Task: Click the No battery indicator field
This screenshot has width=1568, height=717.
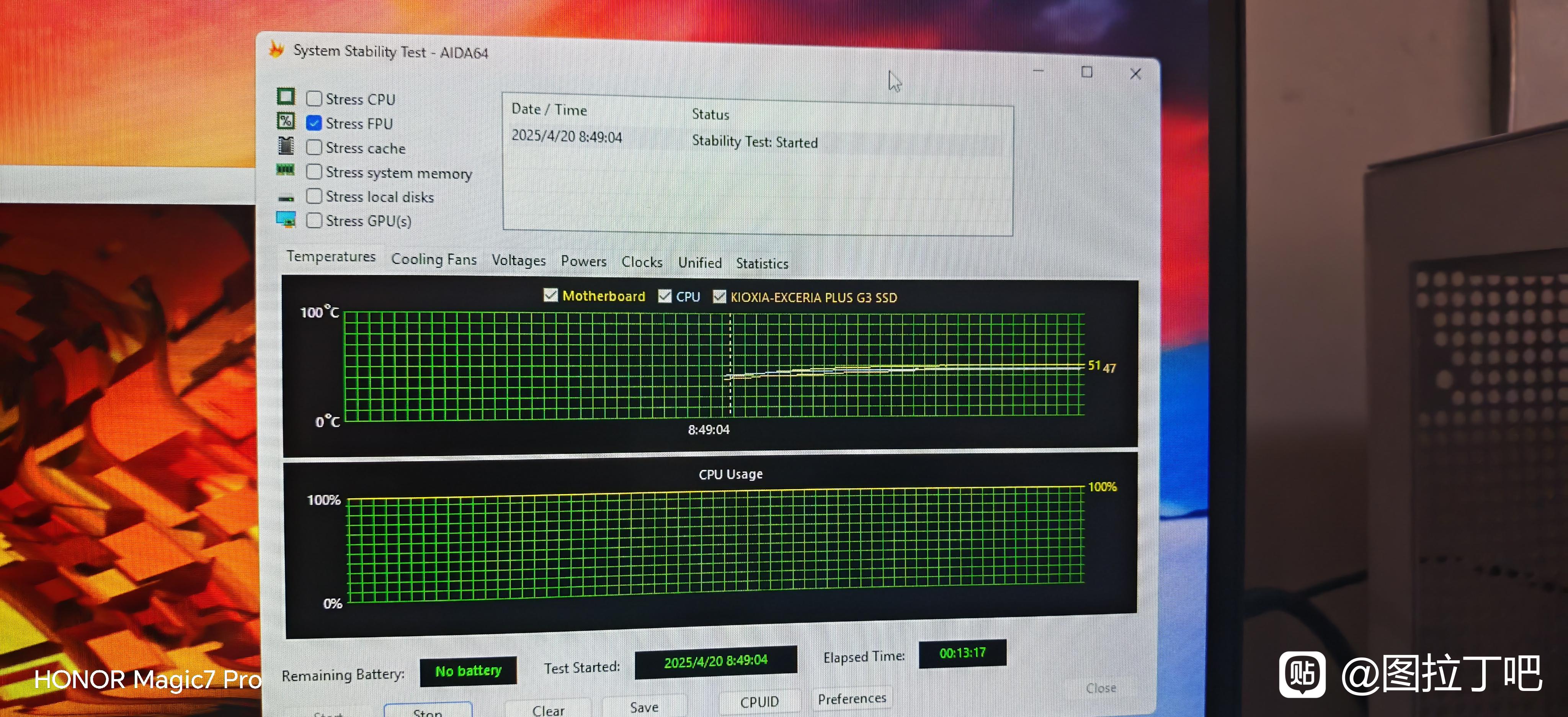Action: click(468, 671)
